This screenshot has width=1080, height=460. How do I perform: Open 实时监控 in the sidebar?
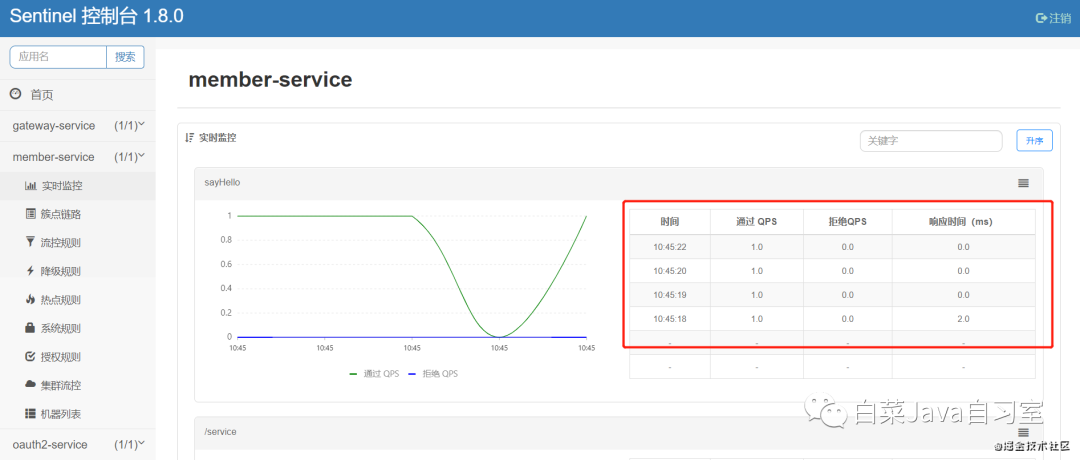point(77,186)
